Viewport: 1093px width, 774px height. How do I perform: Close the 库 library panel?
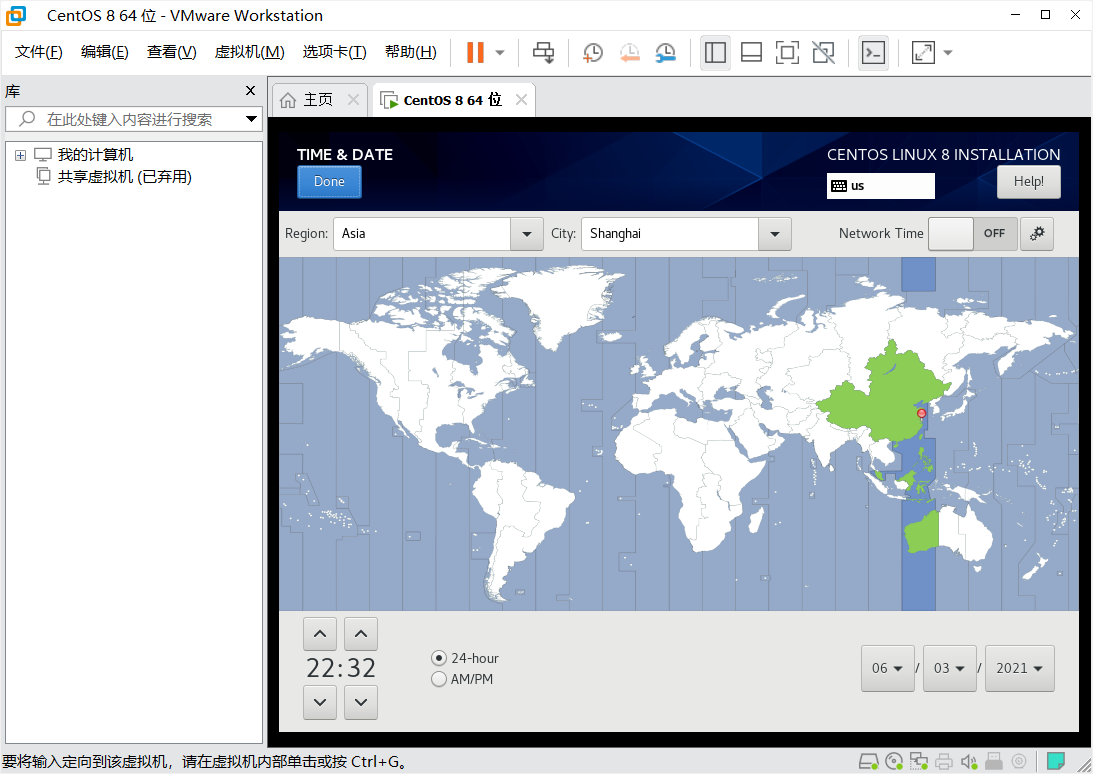click(x=250, y=91)
